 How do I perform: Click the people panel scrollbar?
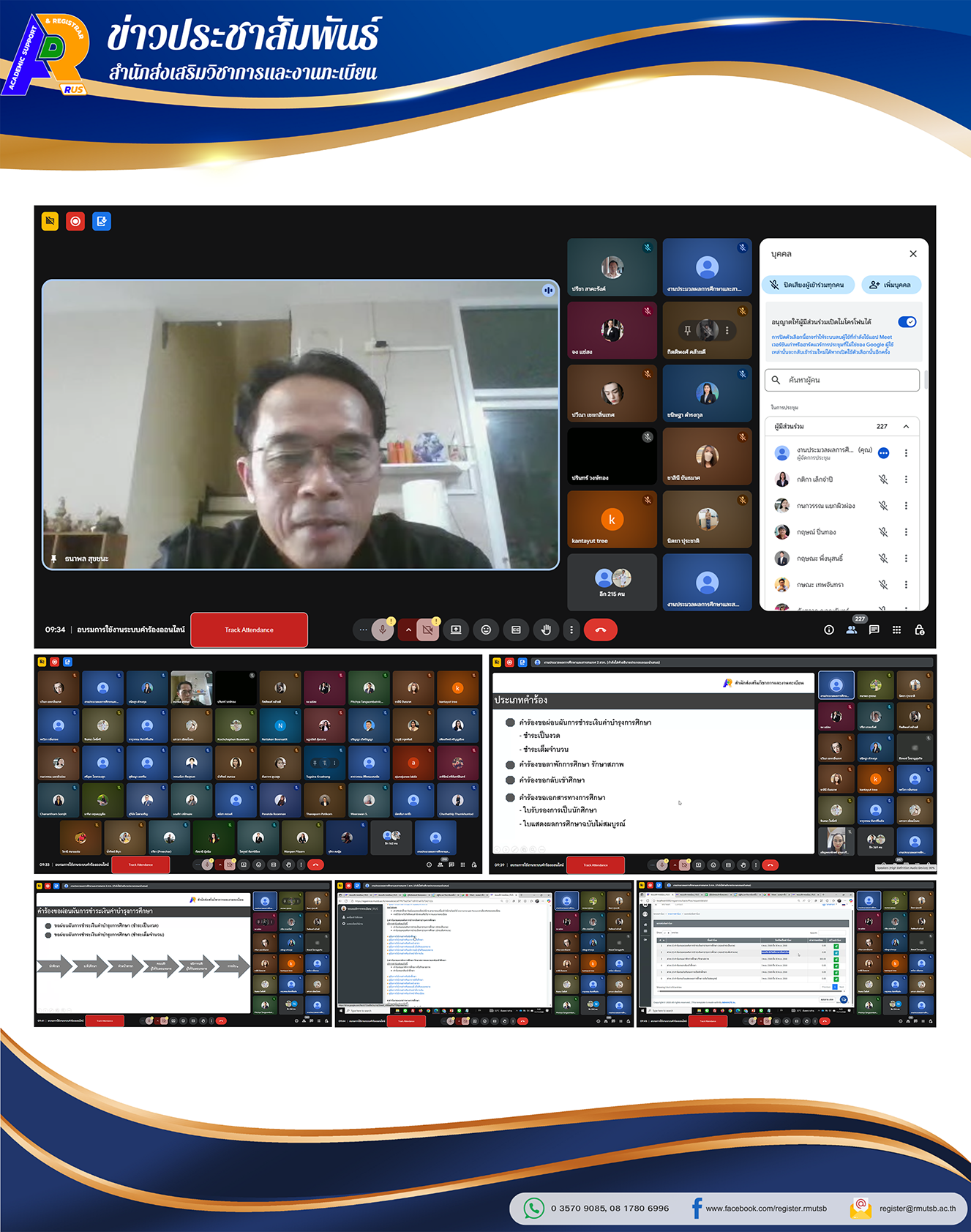[926, 381]
